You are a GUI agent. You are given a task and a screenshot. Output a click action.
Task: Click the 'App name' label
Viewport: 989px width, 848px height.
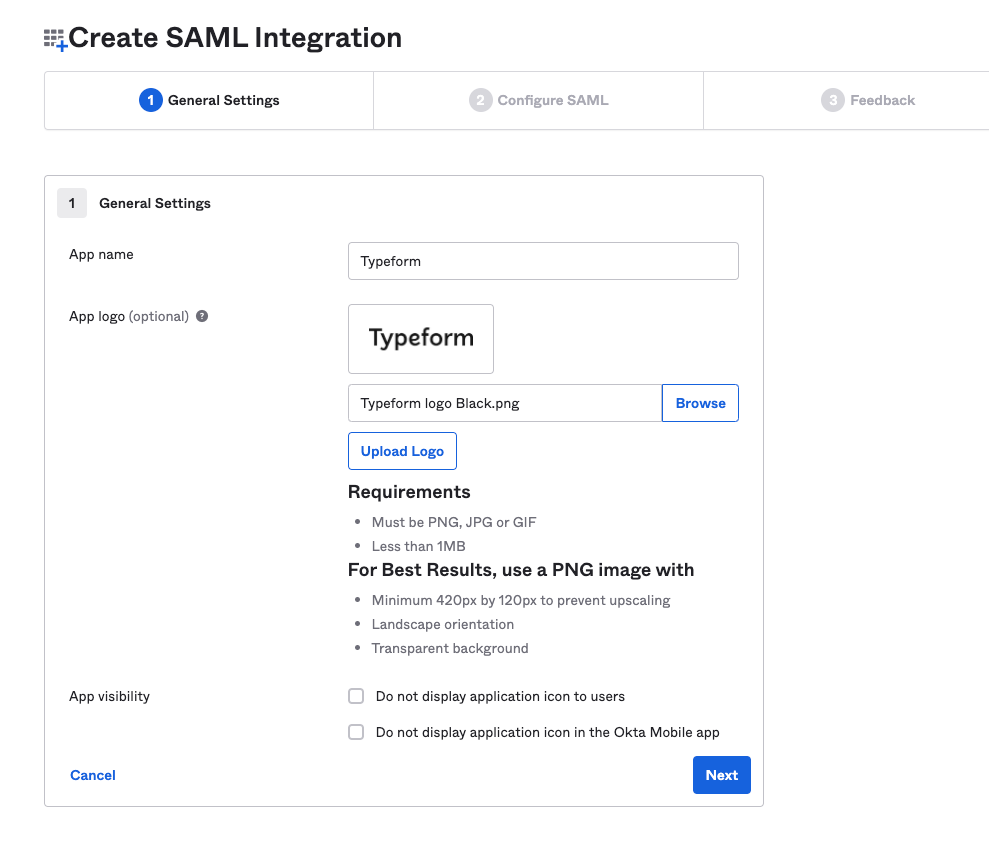click(102, 254)
